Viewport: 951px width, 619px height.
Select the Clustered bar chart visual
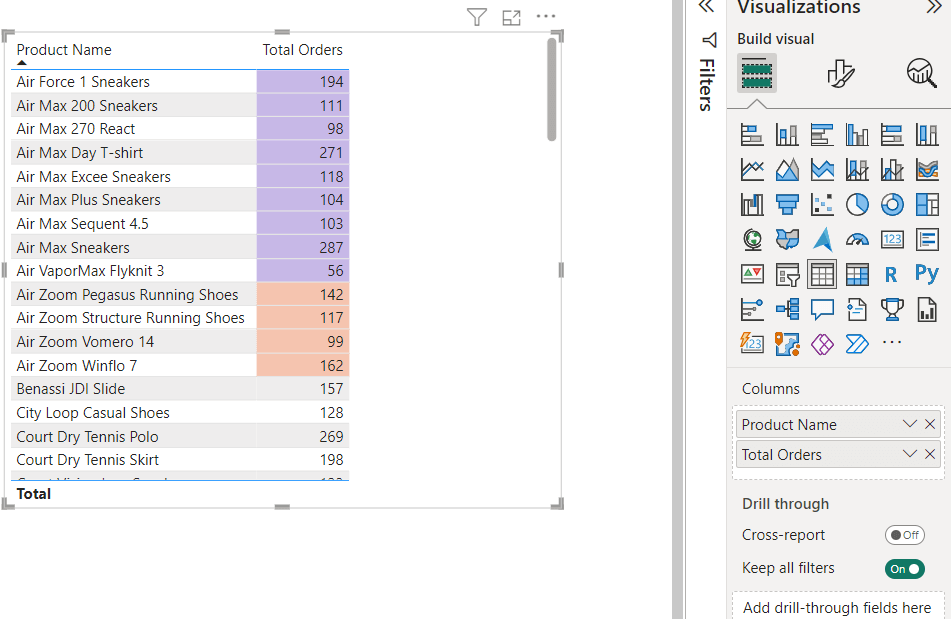[x=822, y=135]
